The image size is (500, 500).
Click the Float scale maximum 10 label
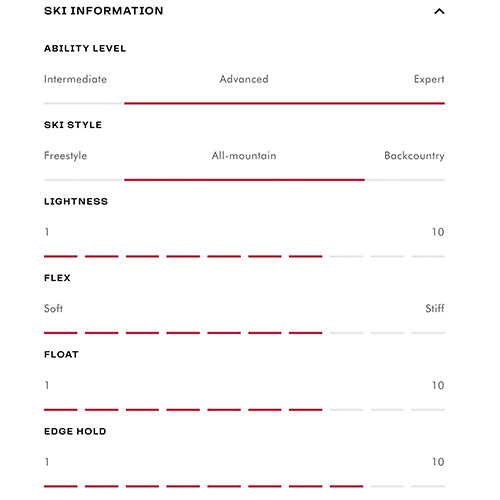coord(438,385)
